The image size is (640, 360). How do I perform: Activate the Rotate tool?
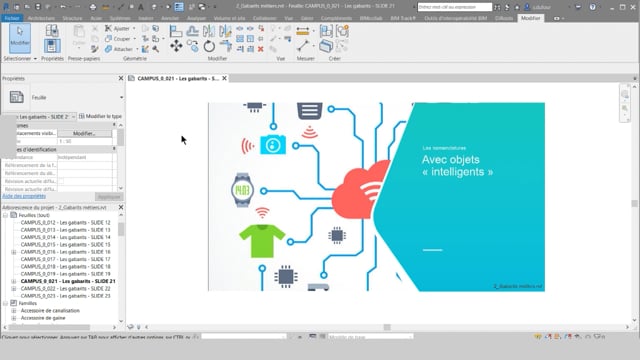209,46
